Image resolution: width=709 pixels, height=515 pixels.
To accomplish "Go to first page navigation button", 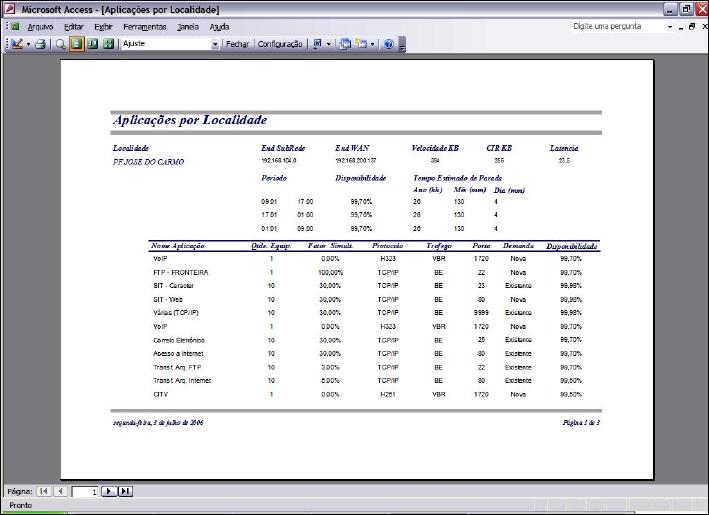I will 44,491.
